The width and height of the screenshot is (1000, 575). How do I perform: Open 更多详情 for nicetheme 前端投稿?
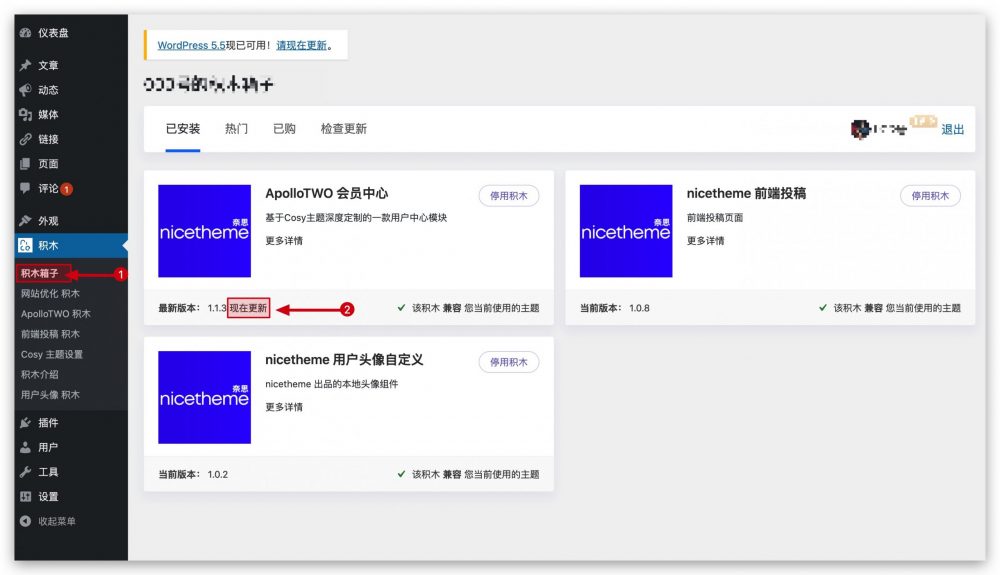(x=705, y=241)
